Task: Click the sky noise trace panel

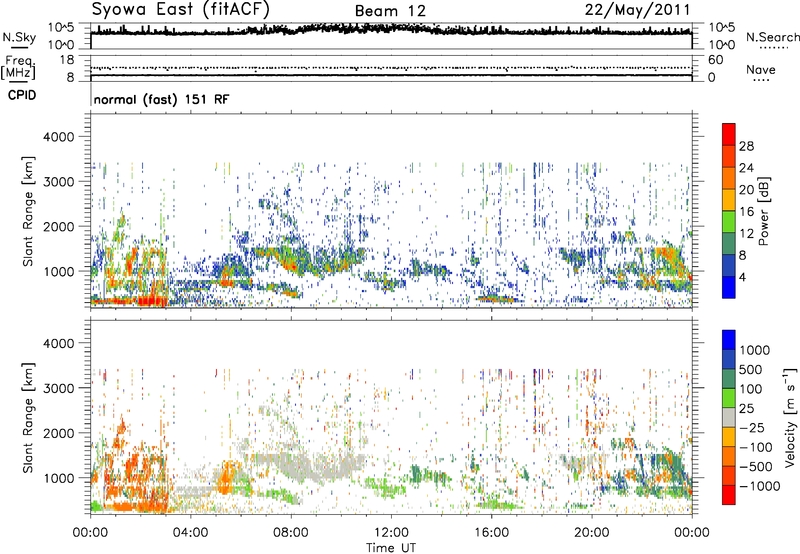Action: tap(391, 36)
